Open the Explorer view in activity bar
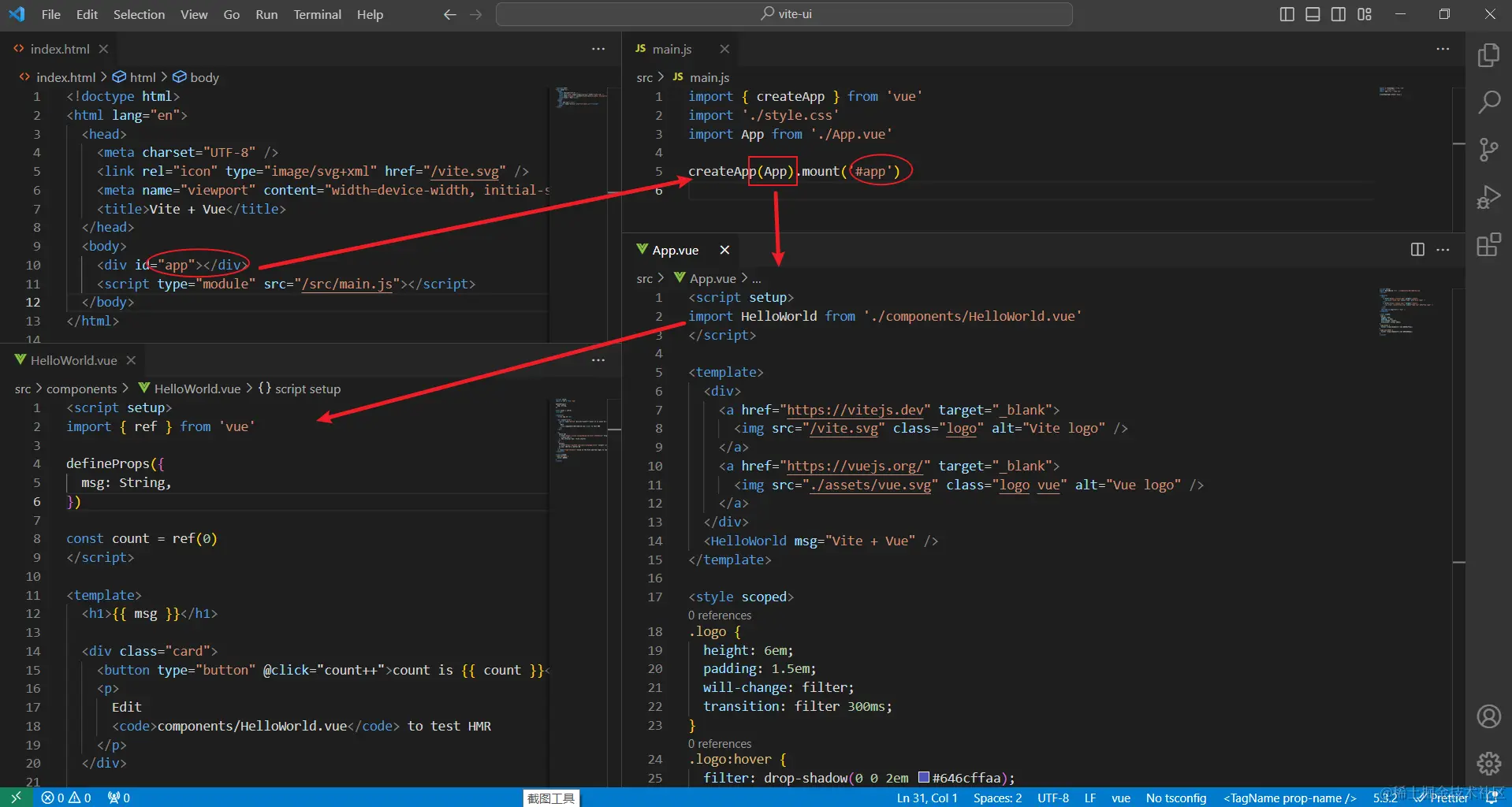This screenshot has height=807, width=1512. tap(1488, 55)
